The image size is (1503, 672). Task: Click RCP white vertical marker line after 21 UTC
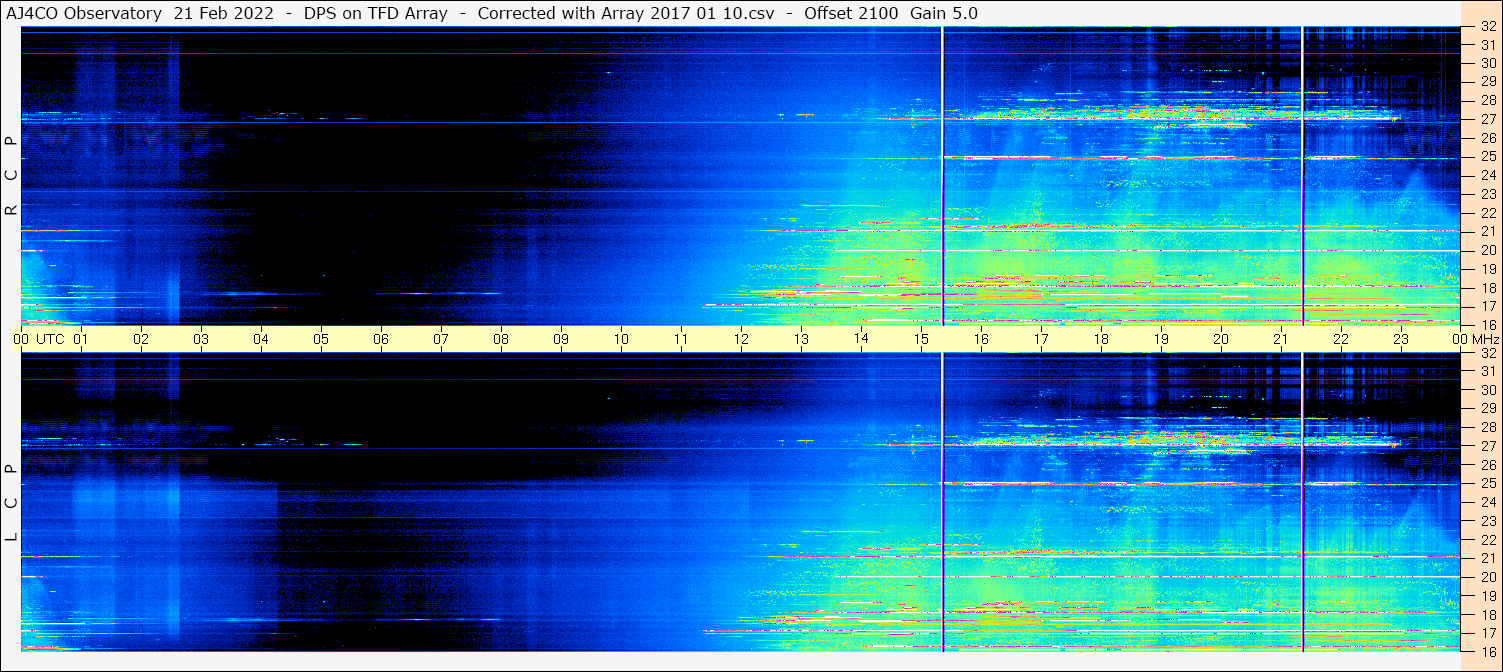pos(1303,176)
